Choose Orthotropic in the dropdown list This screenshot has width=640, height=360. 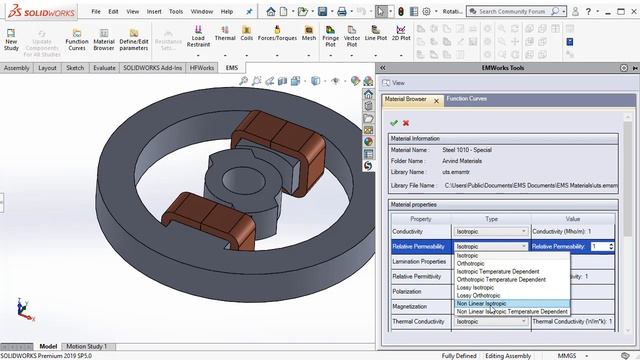[512, 264]
